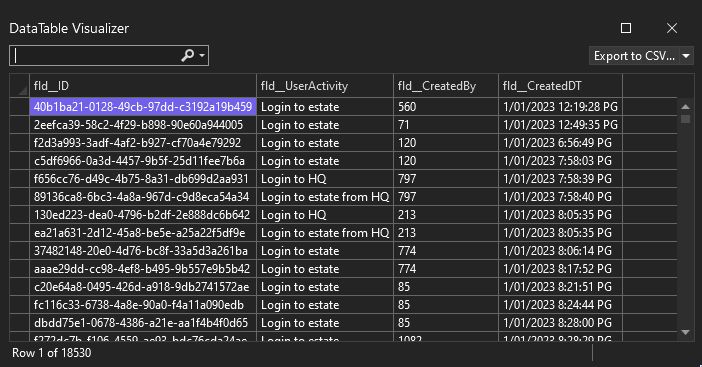
Task: Open the search options dropdown arrow
Action: pyautogui.click(x=202, y=55)
